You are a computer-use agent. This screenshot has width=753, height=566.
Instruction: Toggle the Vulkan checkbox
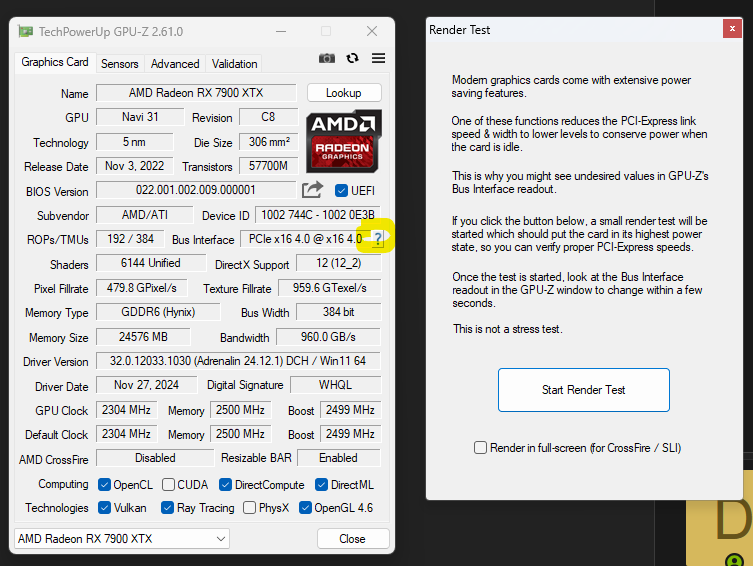click(104, 508)
